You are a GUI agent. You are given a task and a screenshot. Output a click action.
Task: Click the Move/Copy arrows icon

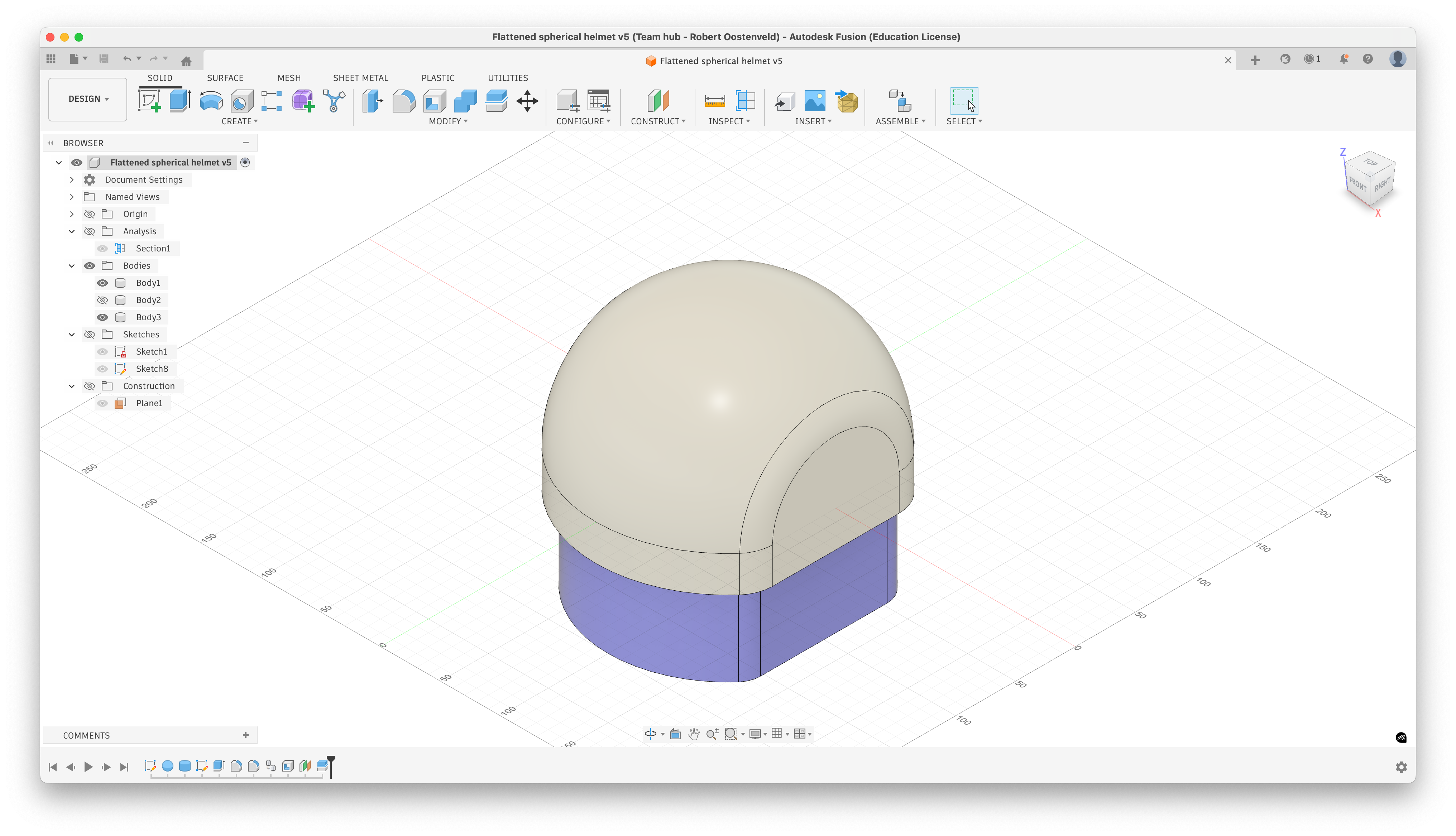click(527, 101)
